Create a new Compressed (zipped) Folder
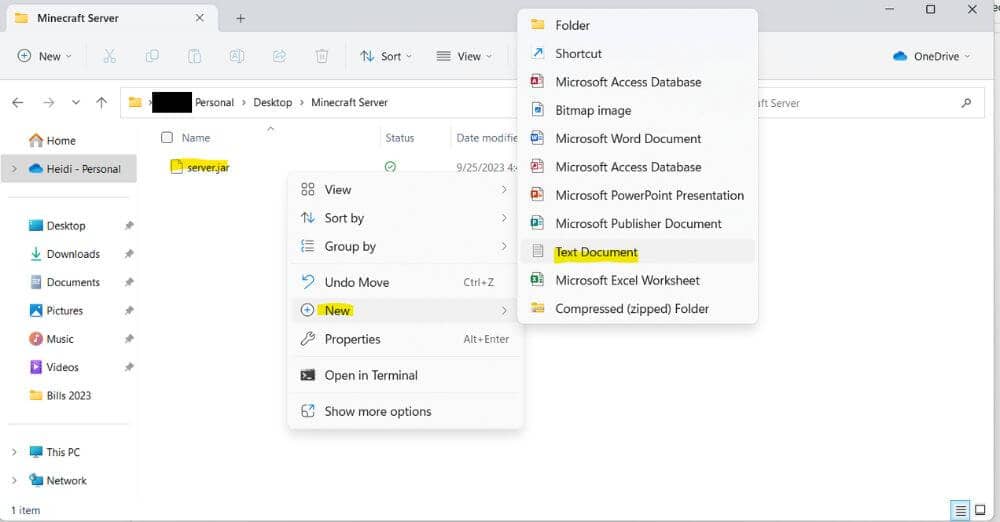 click(638, 308)
